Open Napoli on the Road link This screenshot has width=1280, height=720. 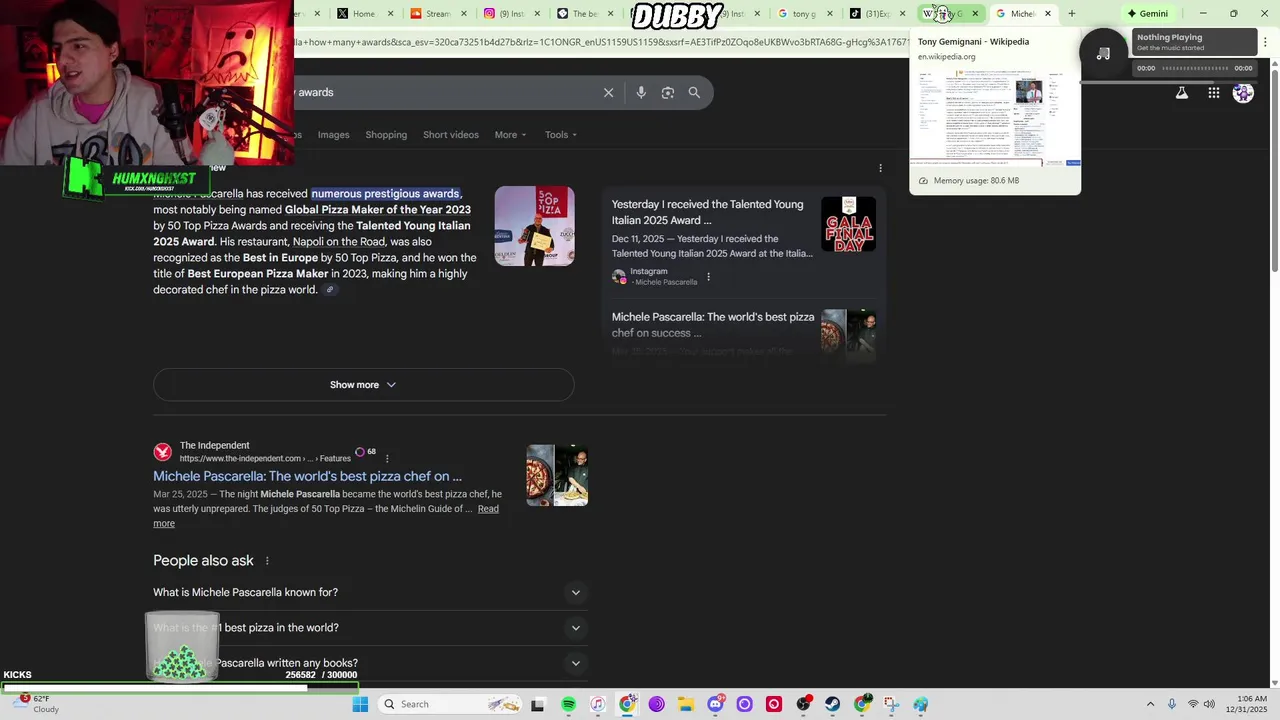click(x=339, y=242)
